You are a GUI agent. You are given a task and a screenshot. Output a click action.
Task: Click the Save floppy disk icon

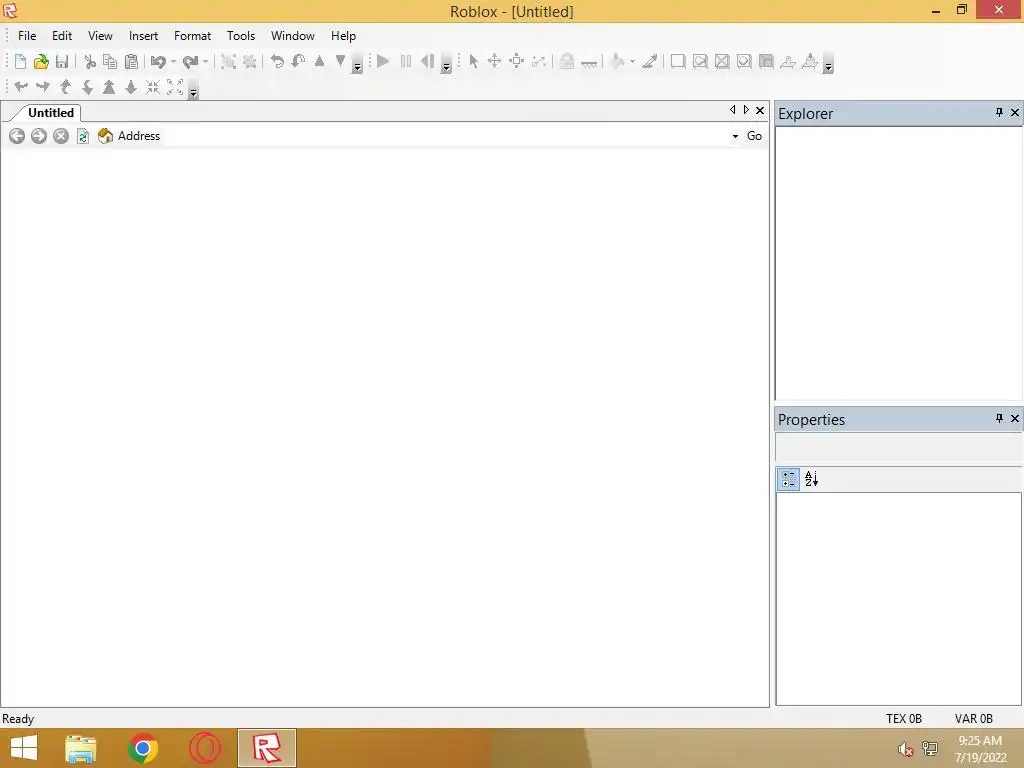(62, 61)
